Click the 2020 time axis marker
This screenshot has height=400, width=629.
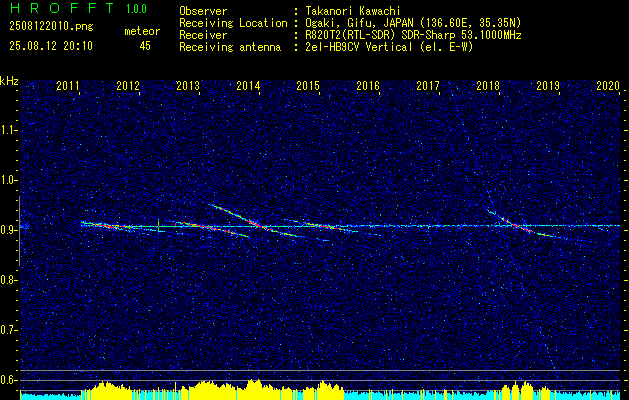[608, 85]
